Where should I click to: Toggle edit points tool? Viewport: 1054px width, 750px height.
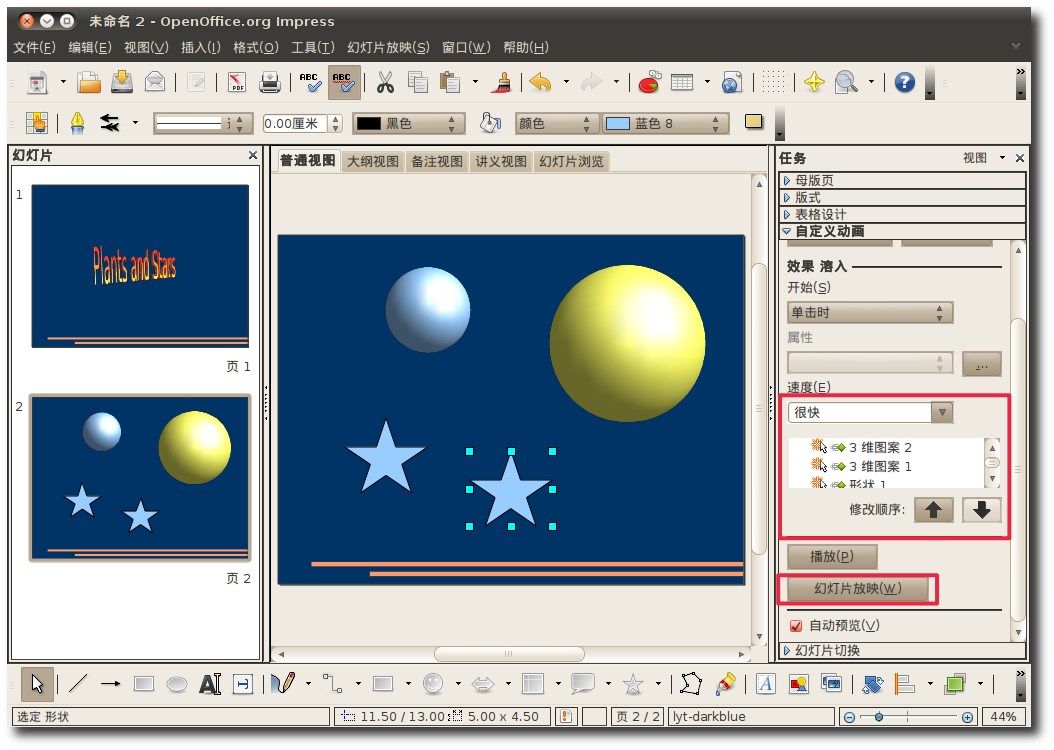click(690, 684)
